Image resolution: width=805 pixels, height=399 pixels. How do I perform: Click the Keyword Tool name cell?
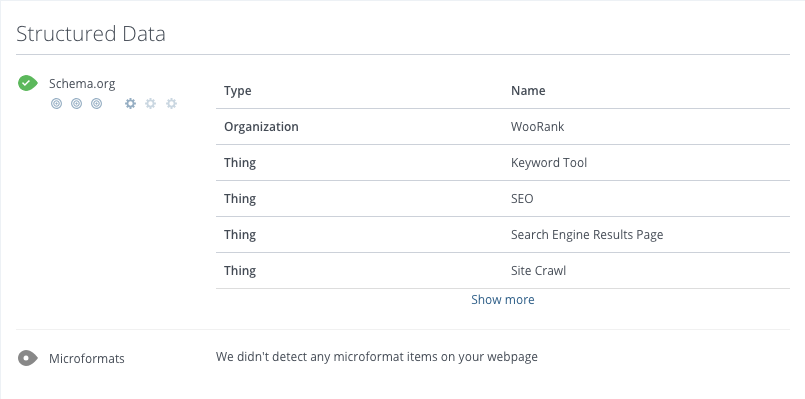[549, 163]
